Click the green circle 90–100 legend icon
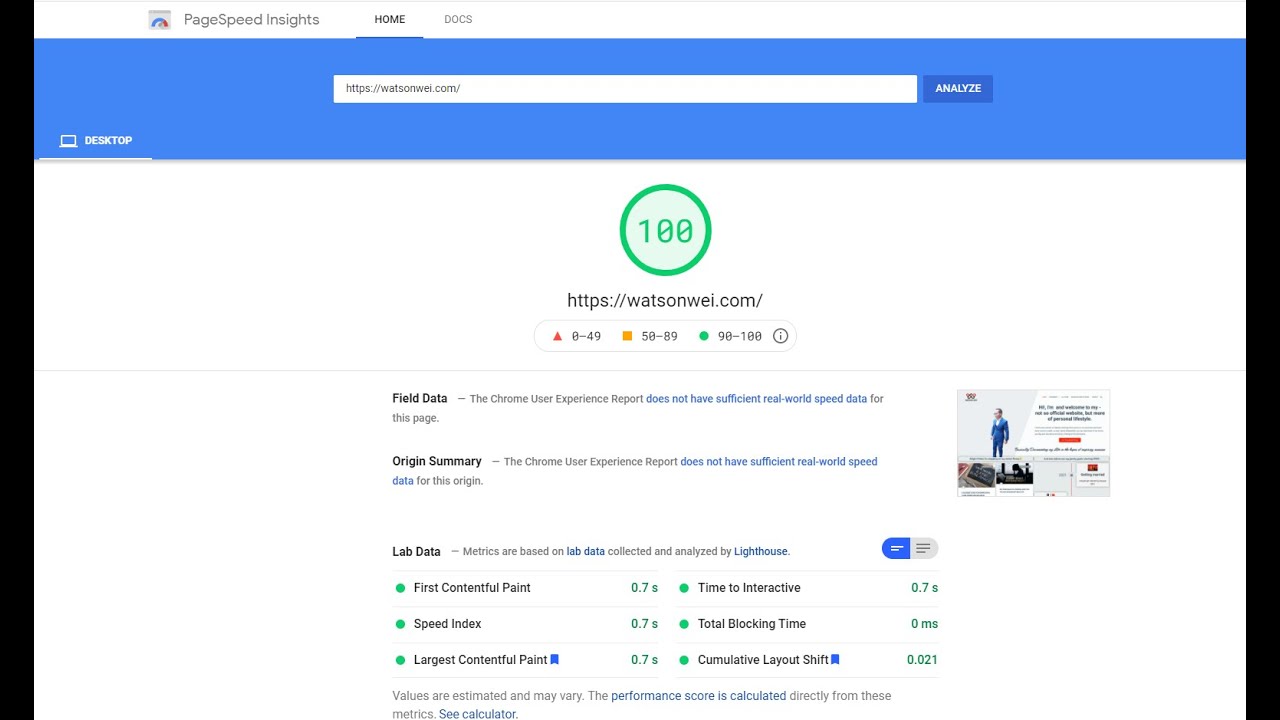This screenshot has height=720, width=1280. pos(704,336)
